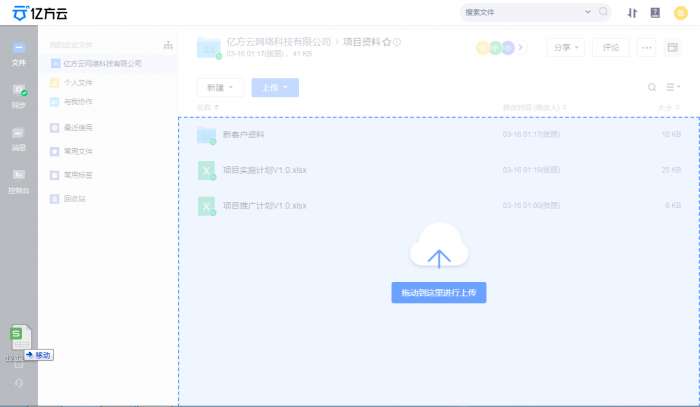Screen dimensions: 700x407
Task: Click the magnifier icon above file list
Action: pyautogui.click(x=653, y=88)
